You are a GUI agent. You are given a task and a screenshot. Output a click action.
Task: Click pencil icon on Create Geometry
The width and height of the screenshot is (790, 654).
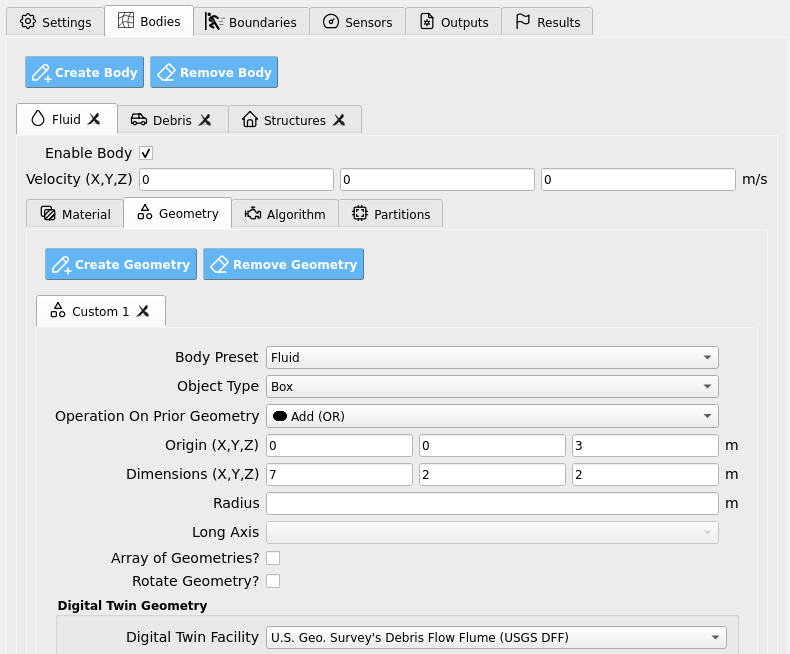62,265
